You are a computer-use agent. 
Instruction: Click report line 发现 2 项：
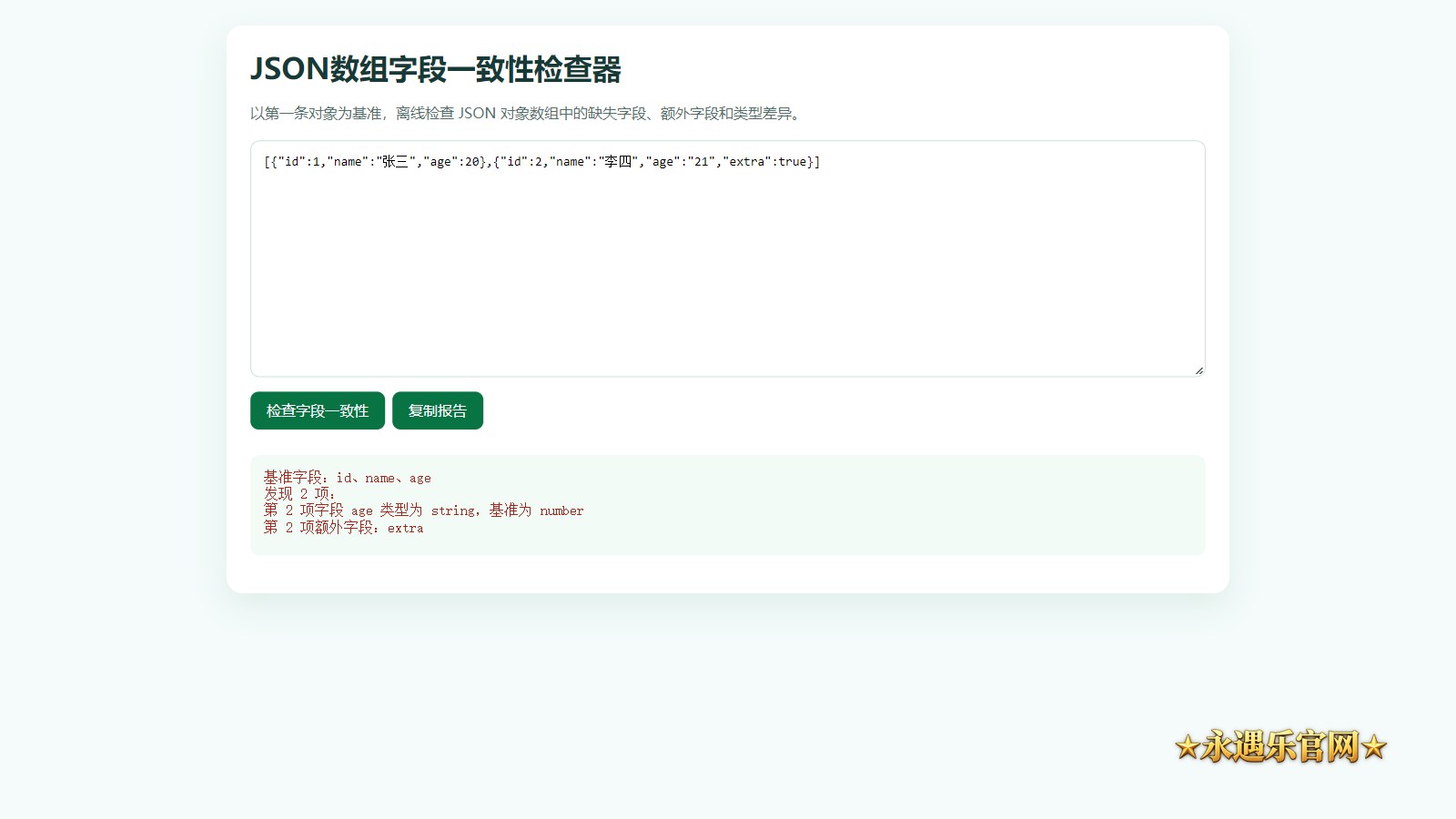300,494
